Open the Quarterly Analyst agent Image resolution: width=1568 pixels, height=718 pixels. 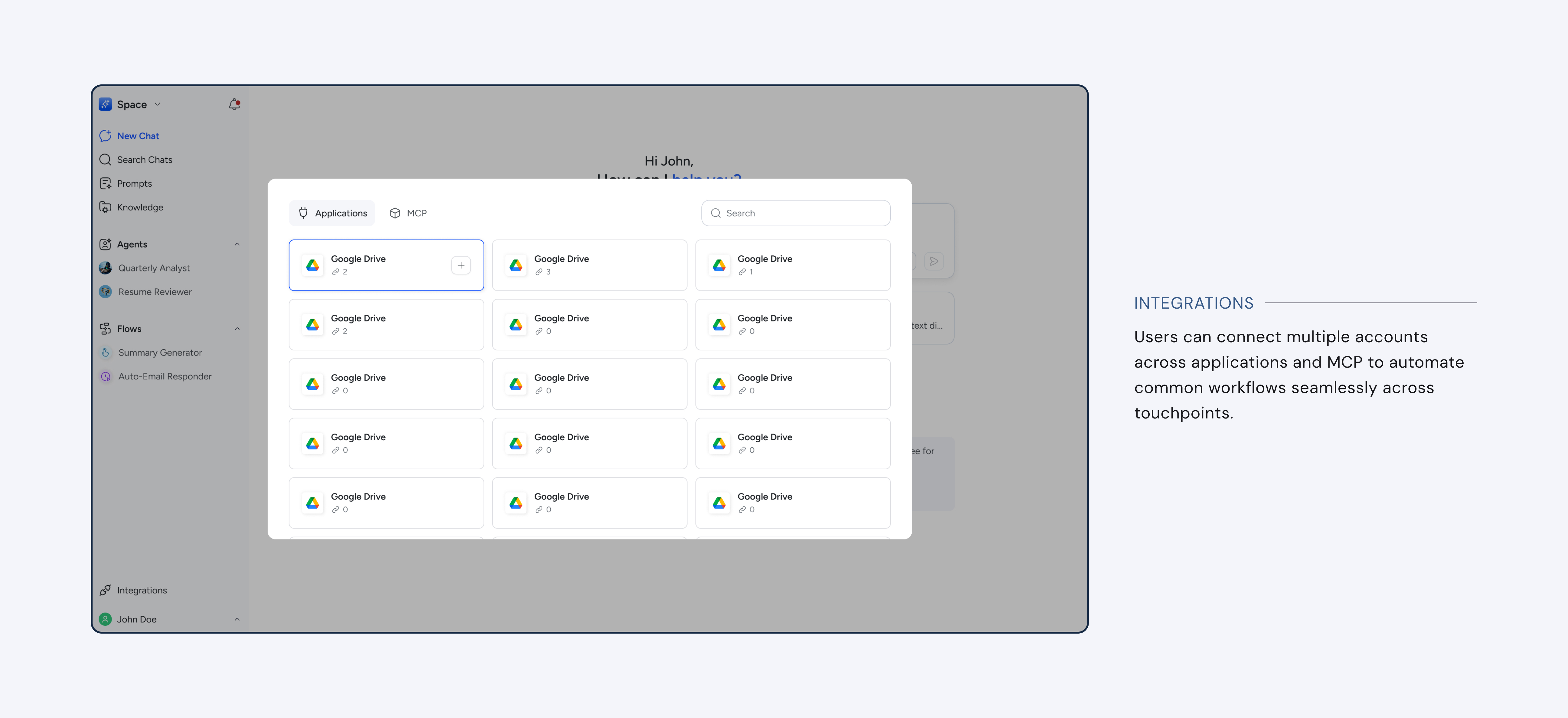click(154, 268)
